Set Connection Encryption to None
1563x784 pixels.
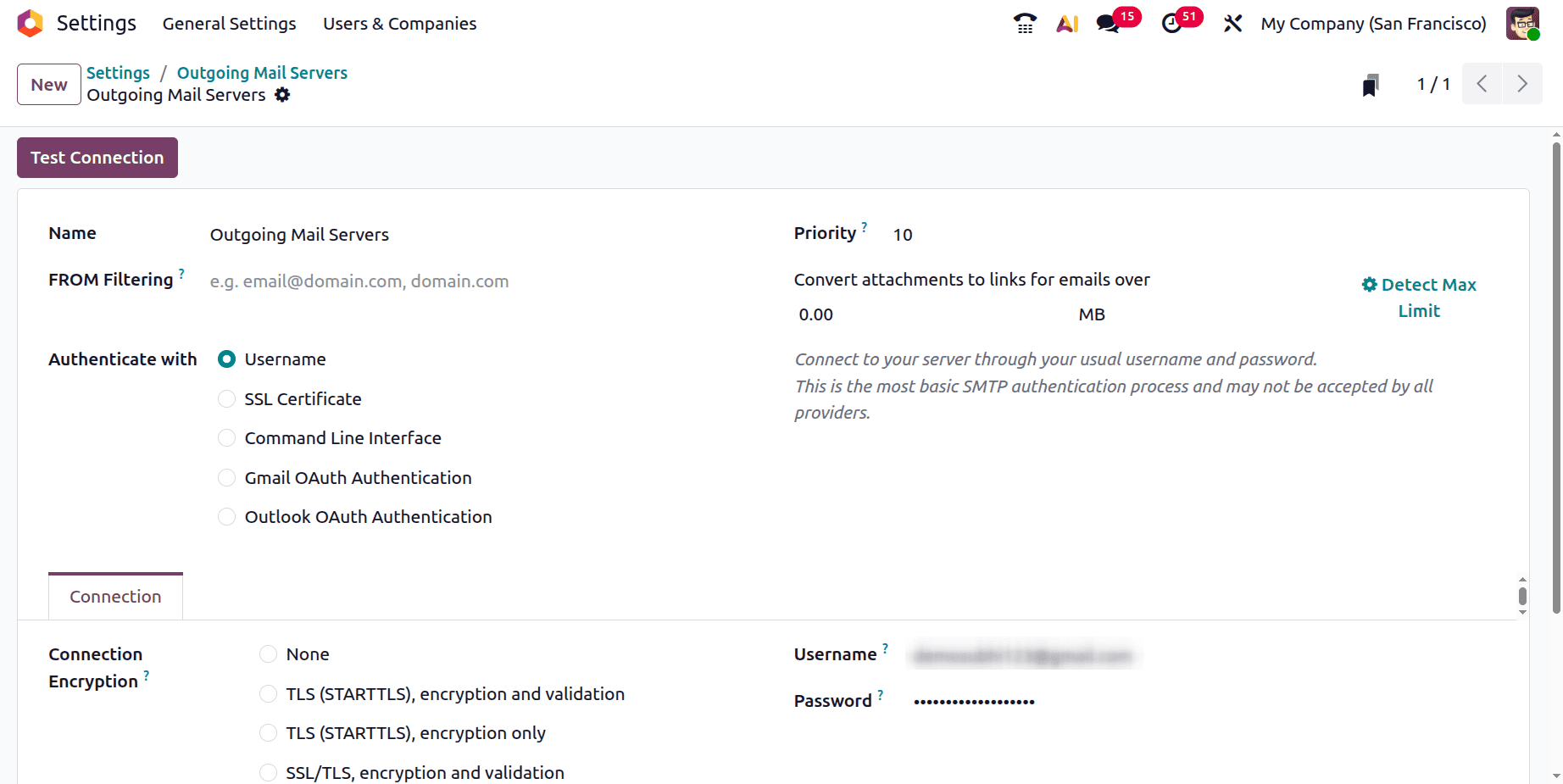coord(268,653)
